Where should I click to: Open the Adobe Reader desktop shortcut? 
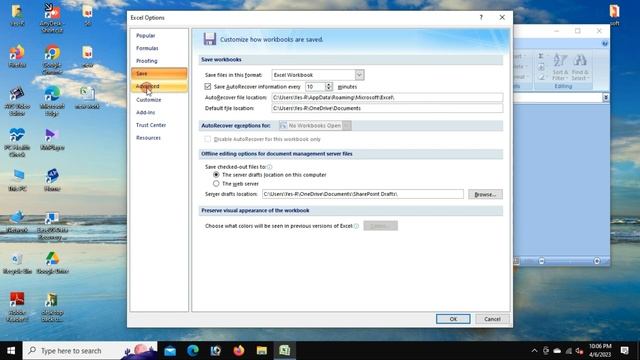[17, 307]
